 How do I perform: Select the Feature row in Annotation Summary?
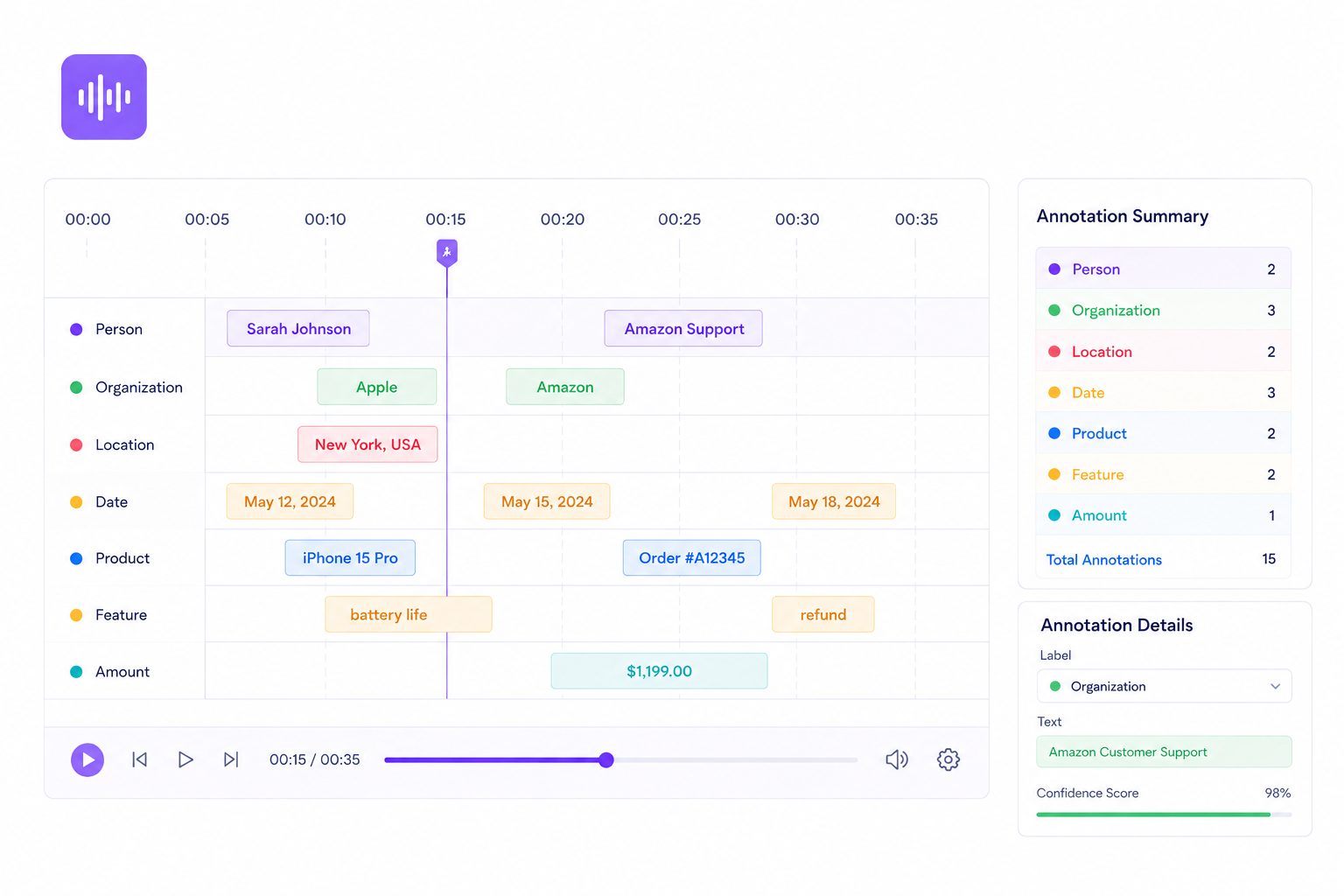pyautogui.click(x=1164, y=474)
